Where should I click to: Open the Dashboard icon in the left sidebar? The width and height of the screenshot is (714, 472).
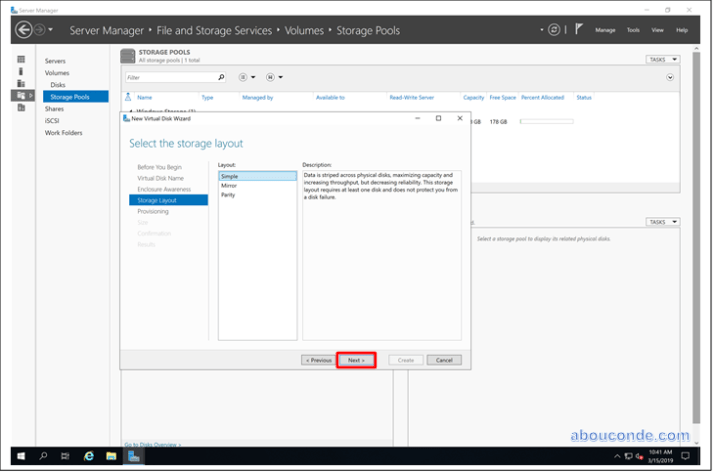coord(21,60)
